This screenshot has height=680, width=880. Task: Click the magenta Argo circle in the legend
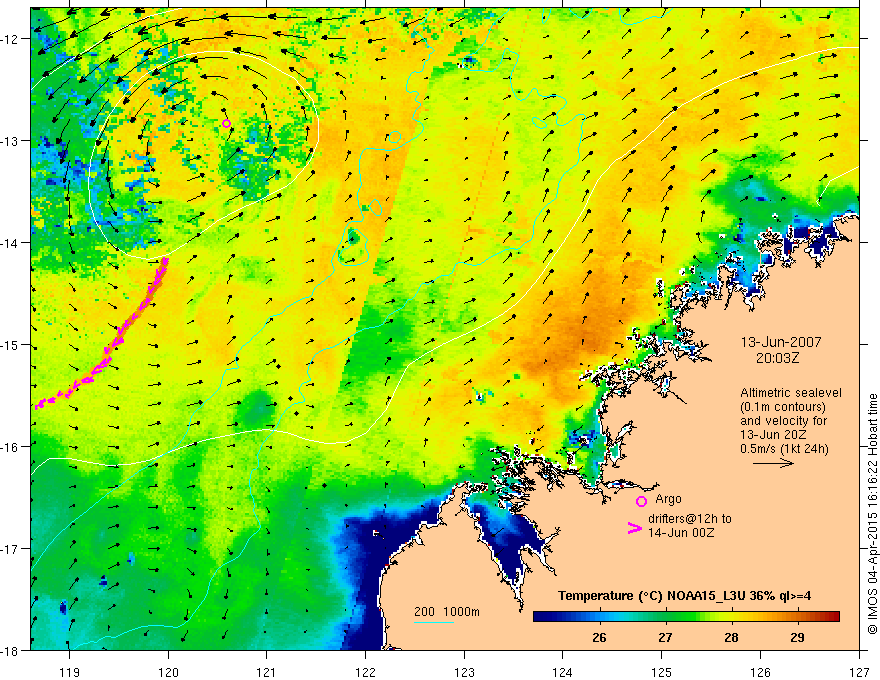click(641, 502)
